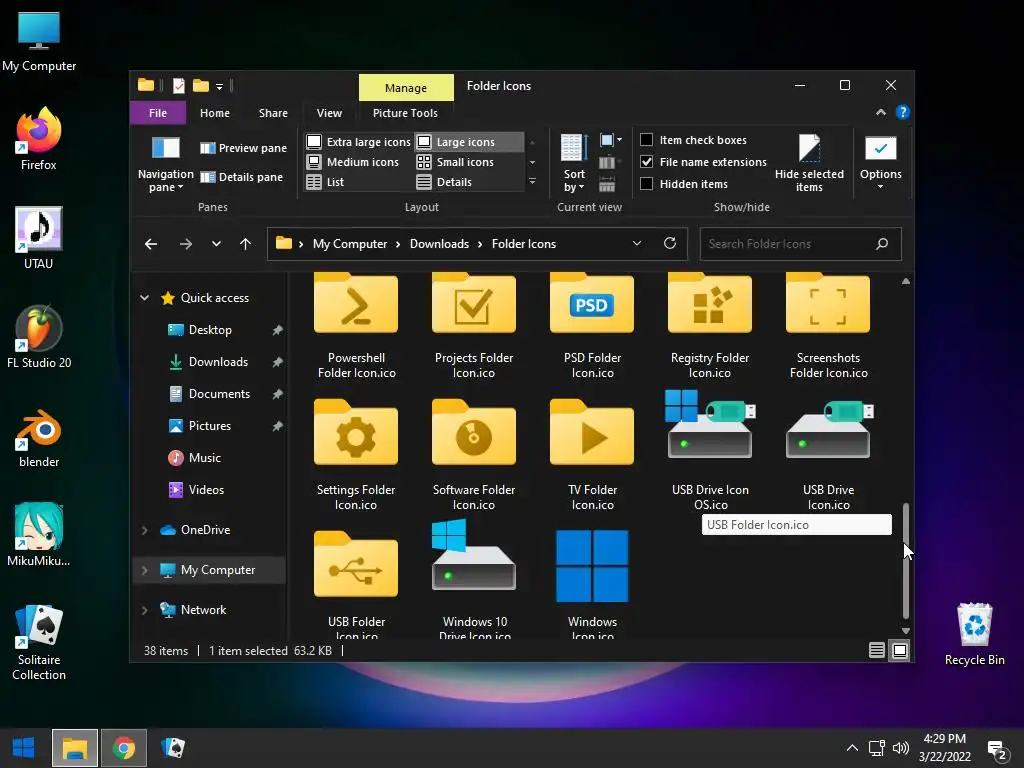The width and height of the screenshot is (1024, 768).
Task: Navigate to Downloads in address bar
Action: [440, 244]
